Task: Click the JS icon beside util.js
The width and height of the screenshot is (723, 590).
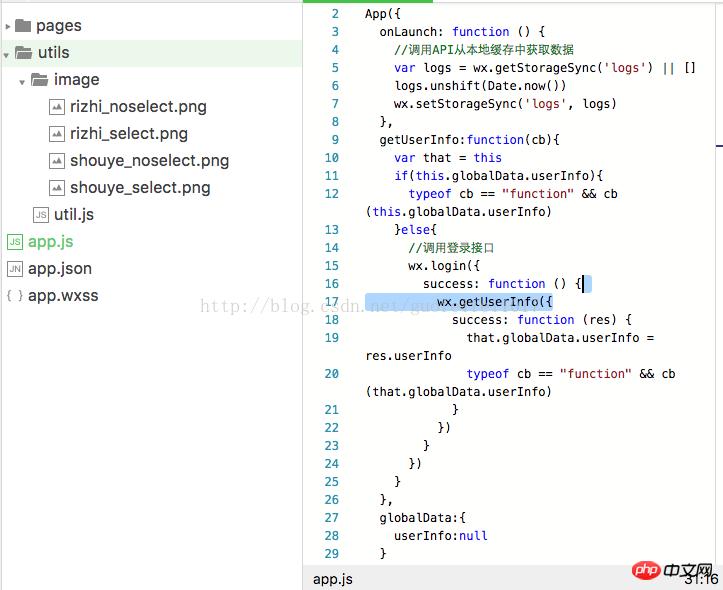Action: (41, 215)
